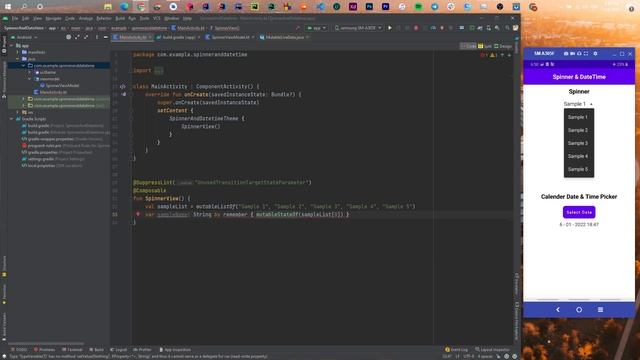Click the red Stop button in the toolbar
Image resolution: width=640 pixels, height=360 pixels.
(x=416, y=28)
